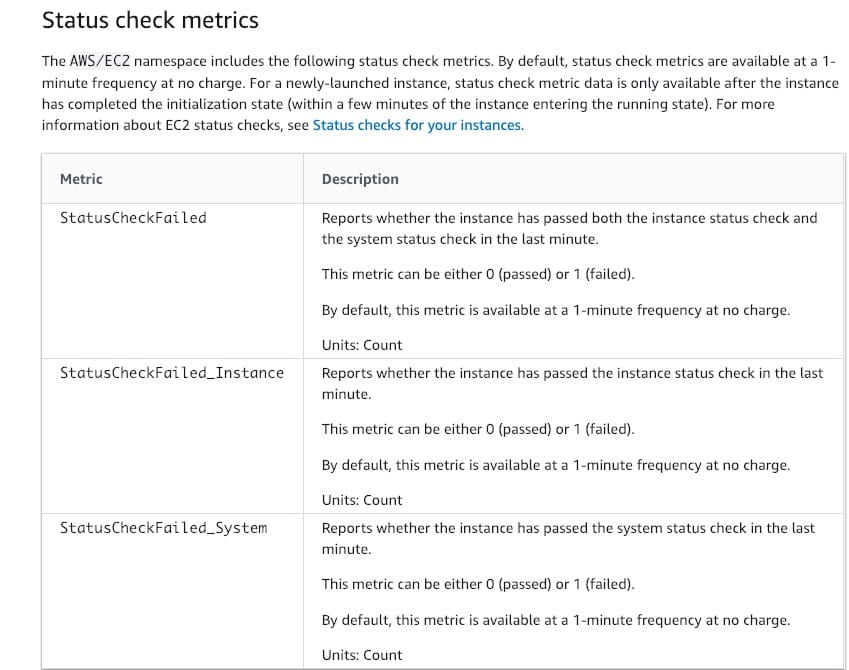Click the 1-minute frequency line in the StatusCheckFailed_Instance row
The height and width of the screenshot is (670, 849).
coord(556,465)
